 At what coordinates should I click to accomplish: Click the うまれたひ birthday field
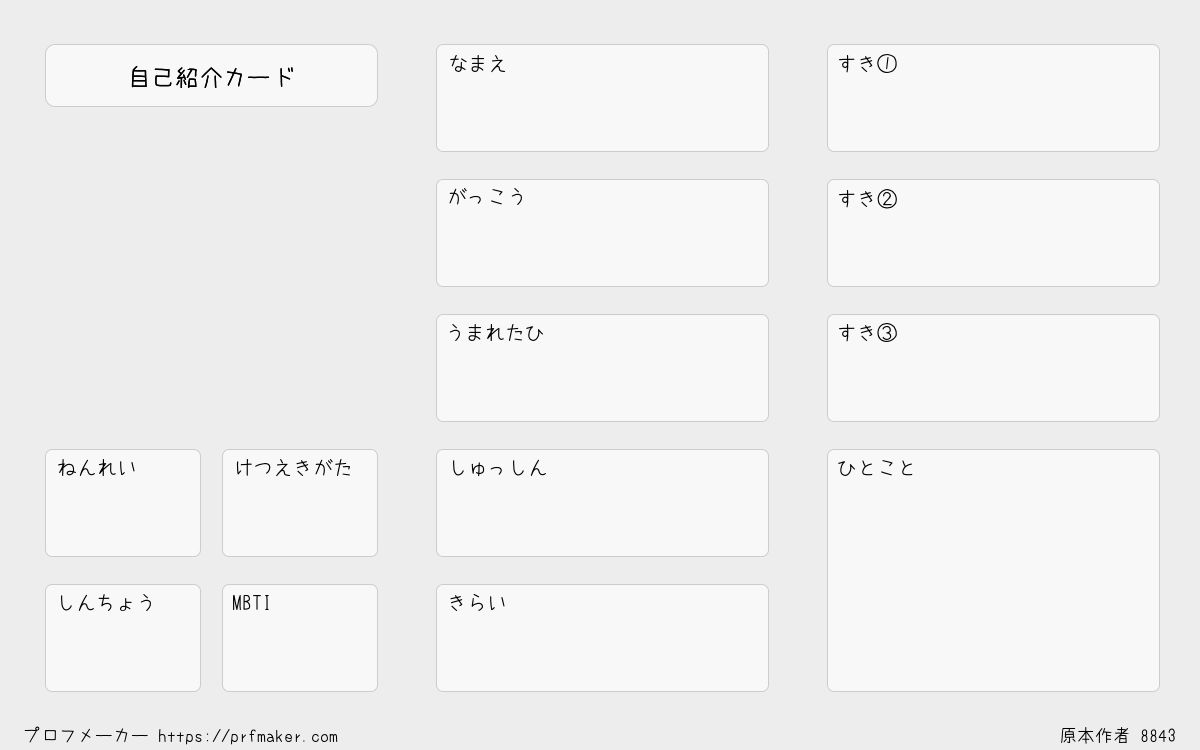tap(602, 368)
